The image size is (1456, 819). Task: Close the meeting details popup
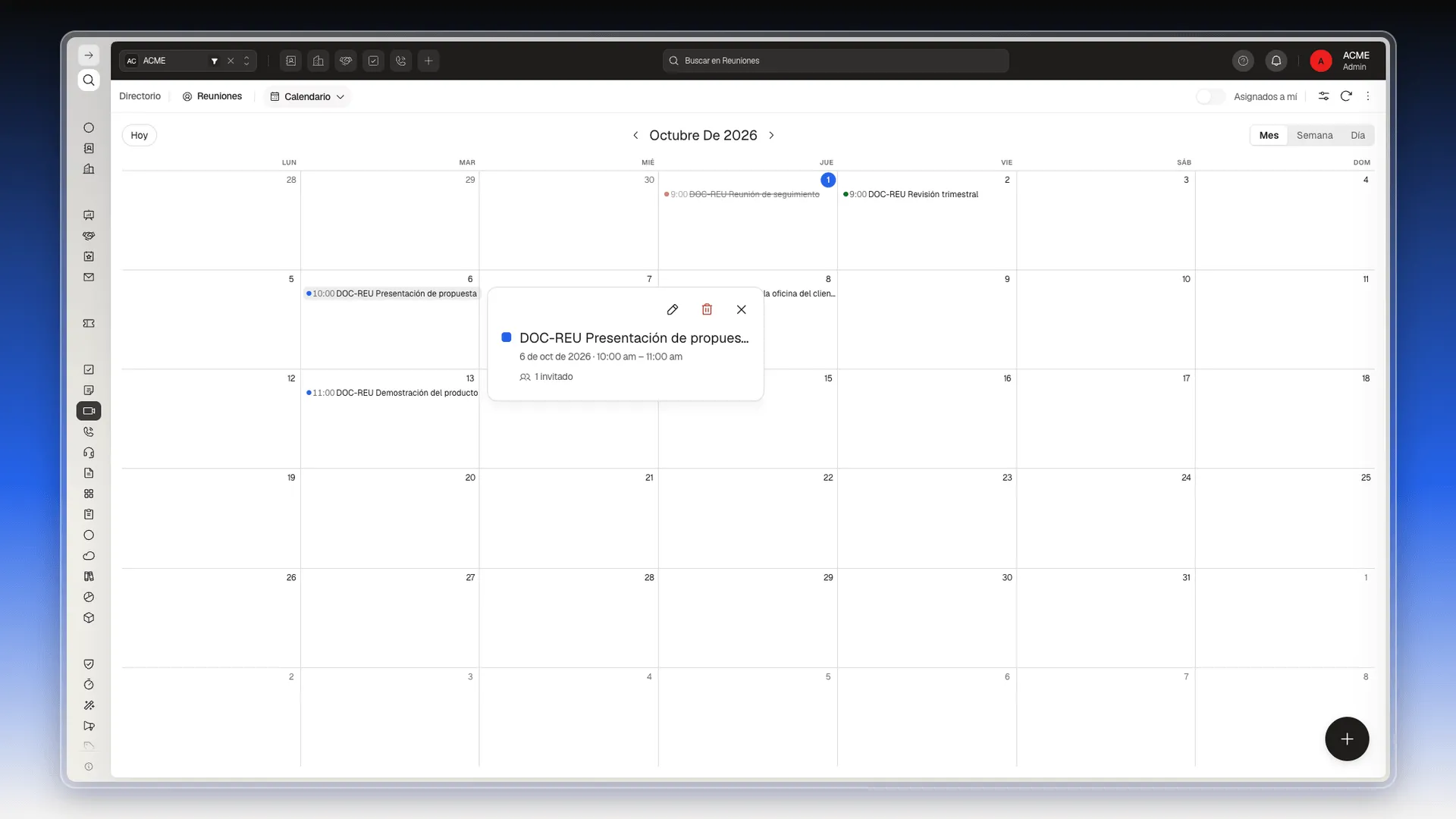[x=742, y=309]
